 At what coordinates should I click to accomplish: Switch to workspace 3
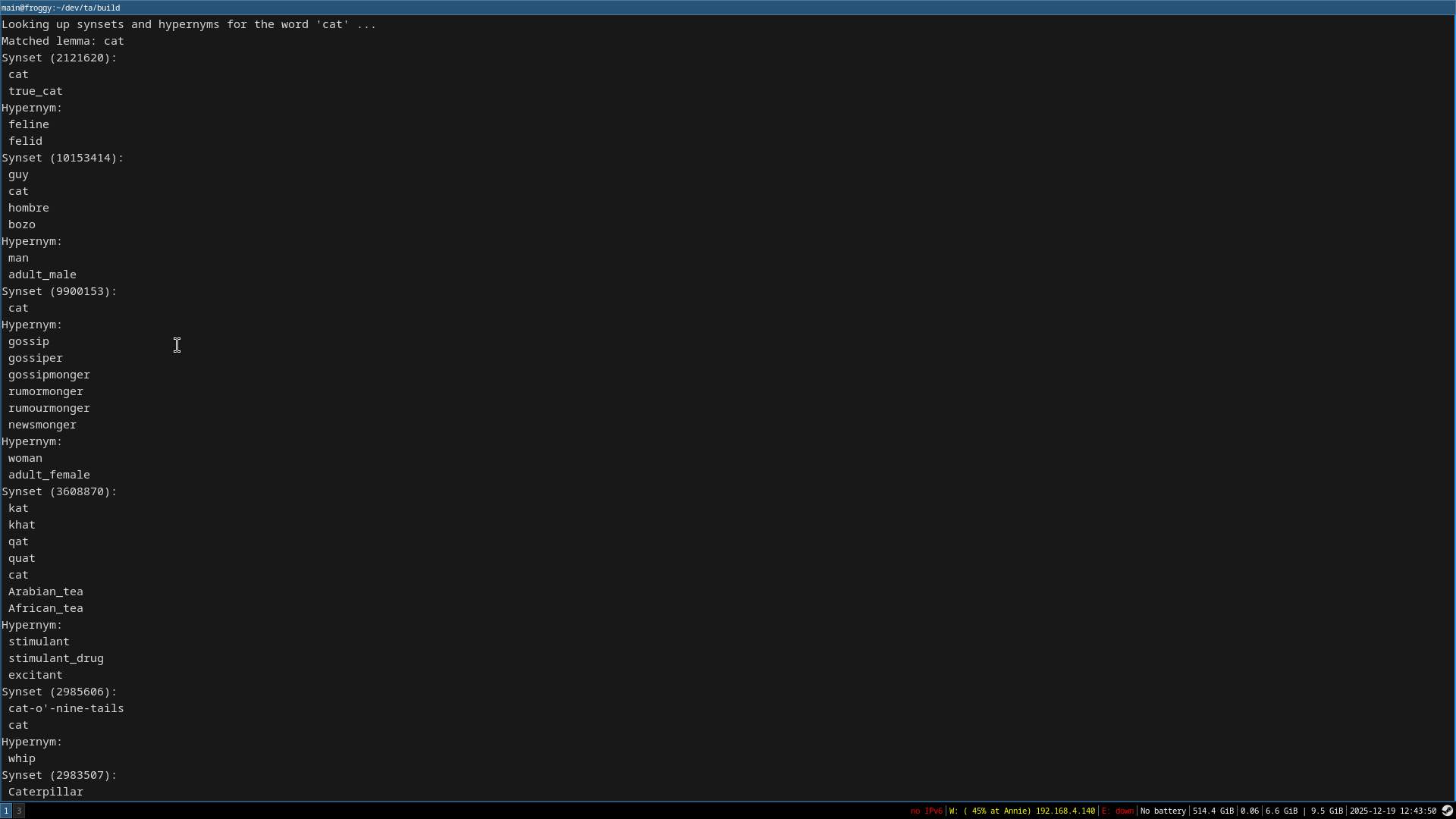[x=19, y=811]
